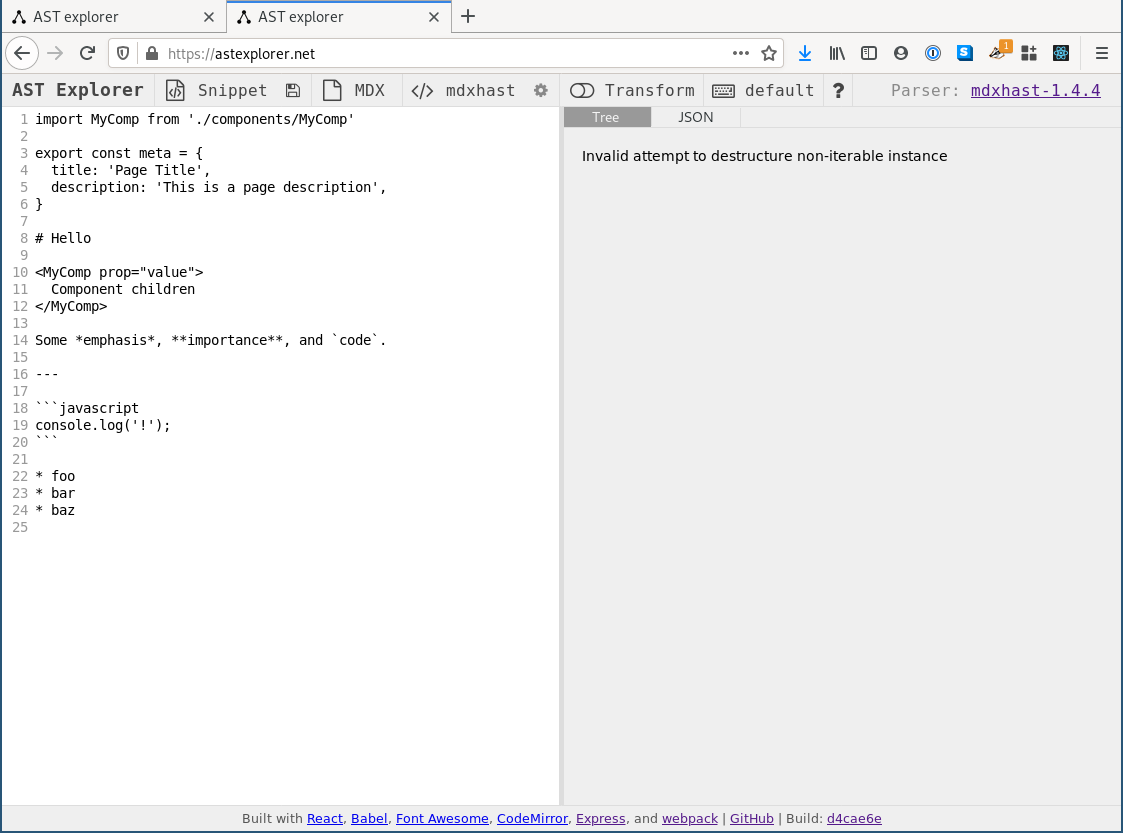Screen dimensions: 1123x833
Task: Open parser settings gear icon
Action: pos(541,90)
